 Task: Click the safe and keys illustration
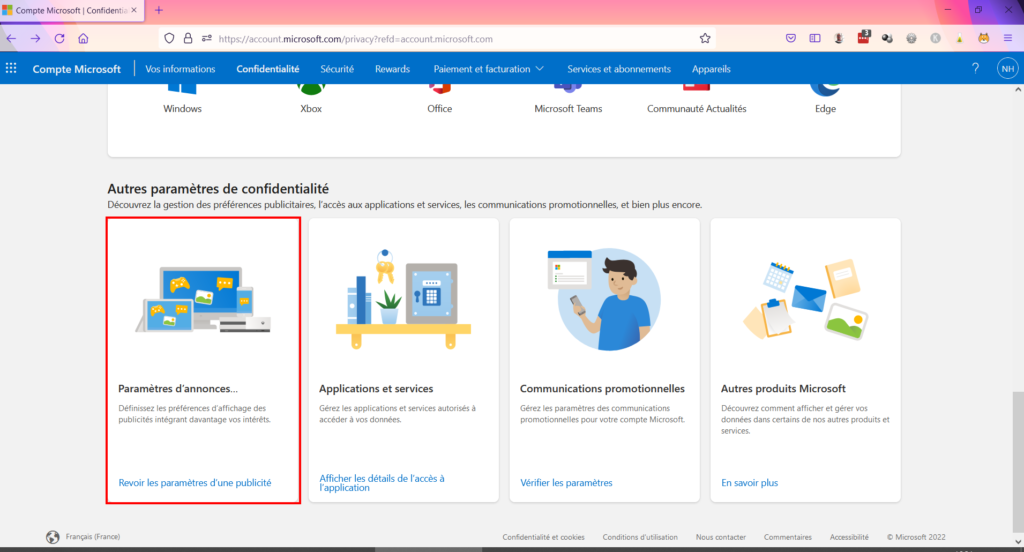(x=404, y=299)
